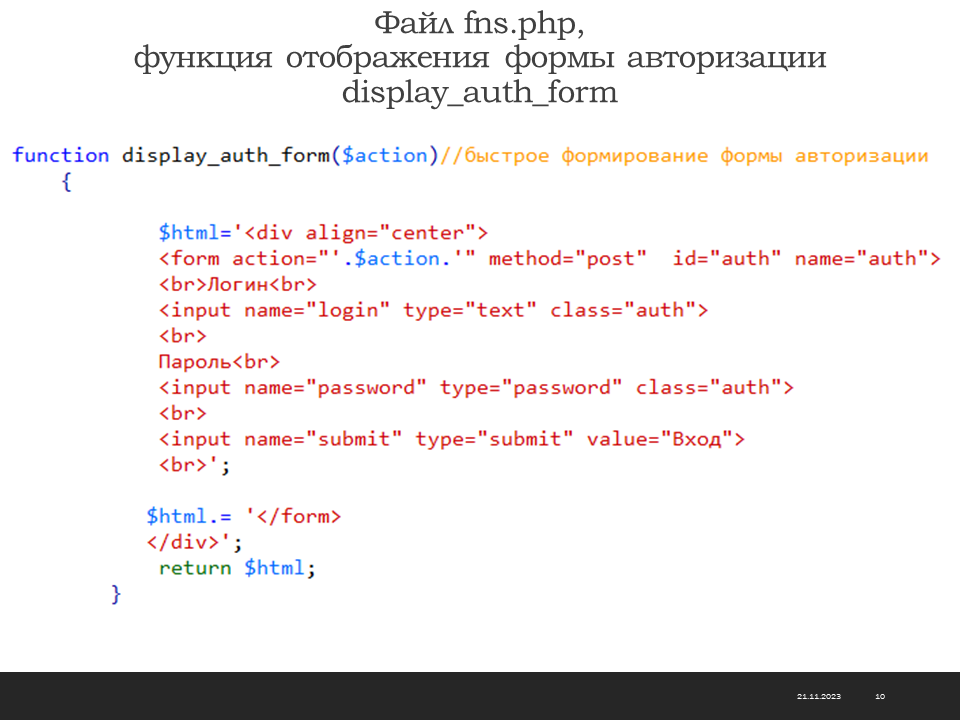Click the '$html.=' concatenation line
The image size is (960, 720).
pyautogui.click(x=243, y=516)
